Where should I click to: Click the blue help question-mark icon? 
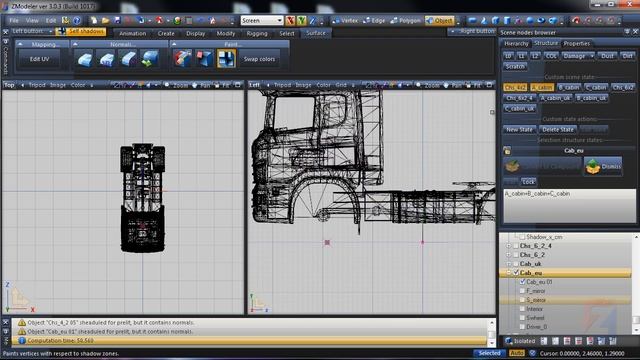click(77, 20)
